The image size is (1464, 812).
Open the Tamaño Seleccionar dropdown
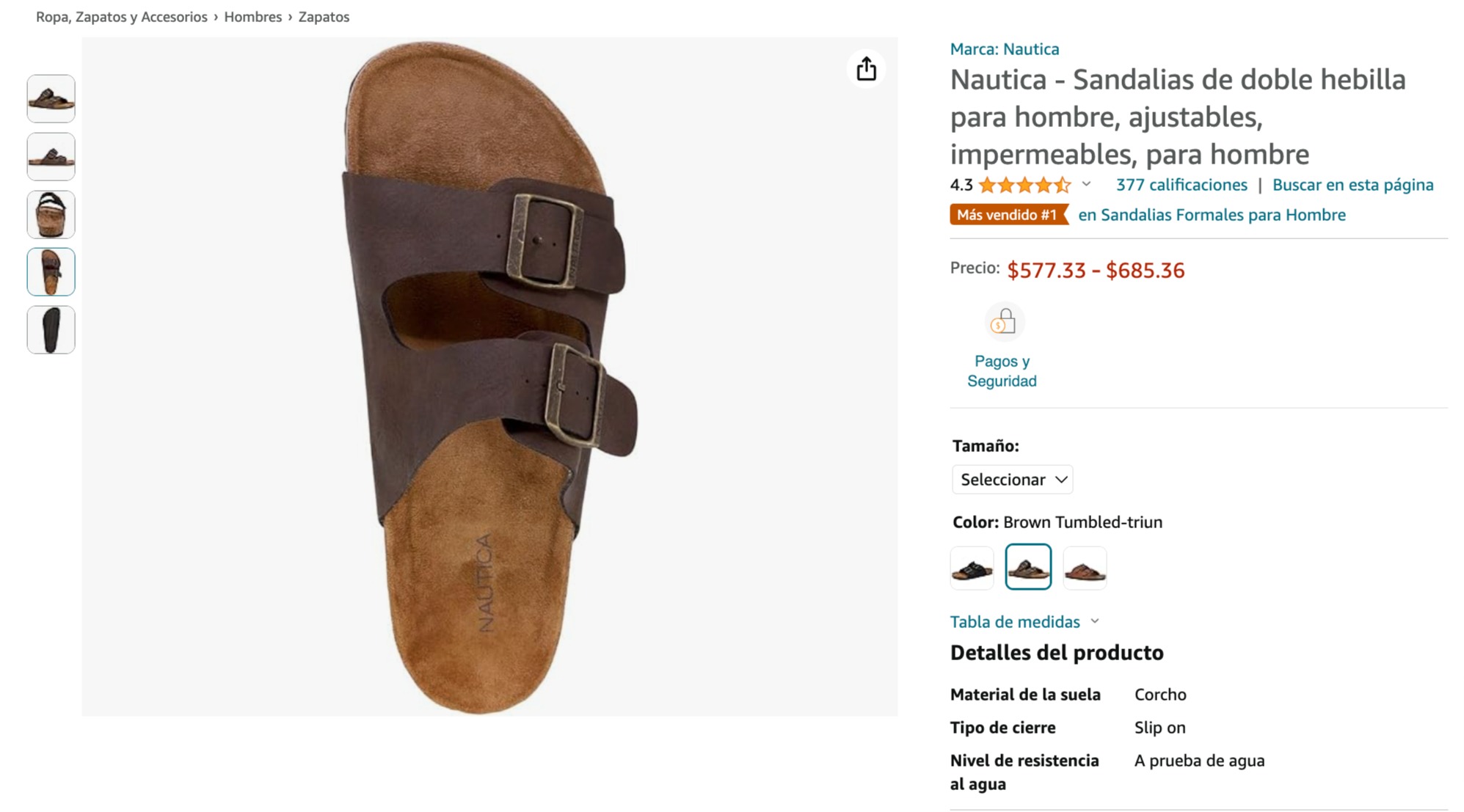pyautogui.click(x=1012, y=480)
